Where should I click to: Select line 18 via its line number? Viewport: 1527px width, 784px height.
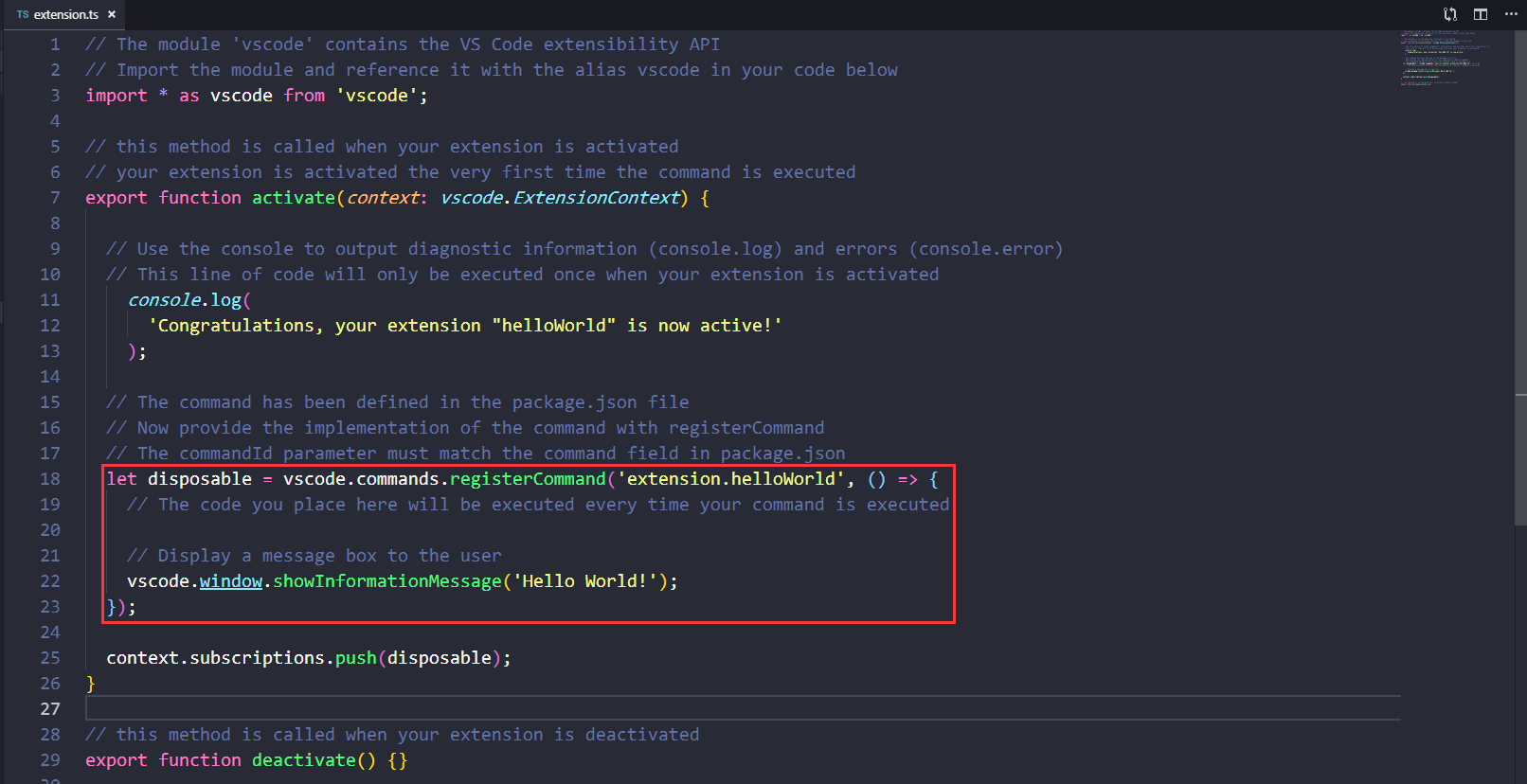point(50,479)
